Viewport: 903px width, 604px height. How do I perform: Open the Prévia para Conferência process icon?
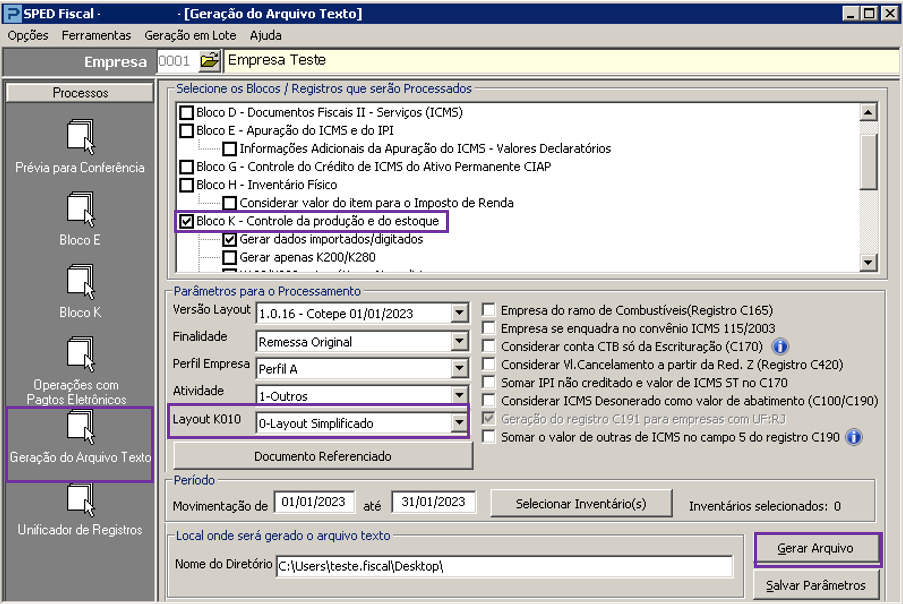80,136
